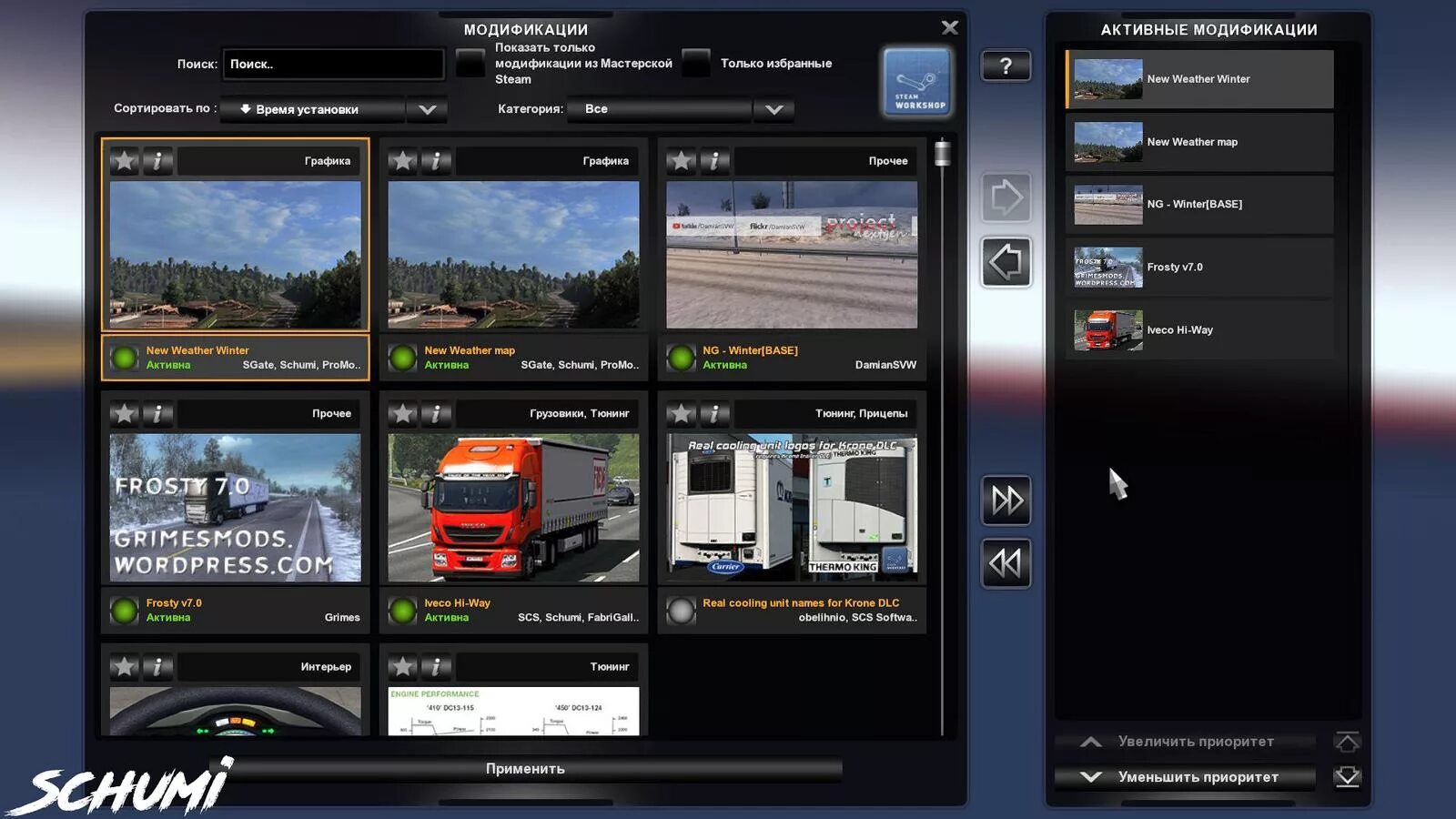Click the mod list scrollbar handle
1456x819 pixels.
coord(942,153)
